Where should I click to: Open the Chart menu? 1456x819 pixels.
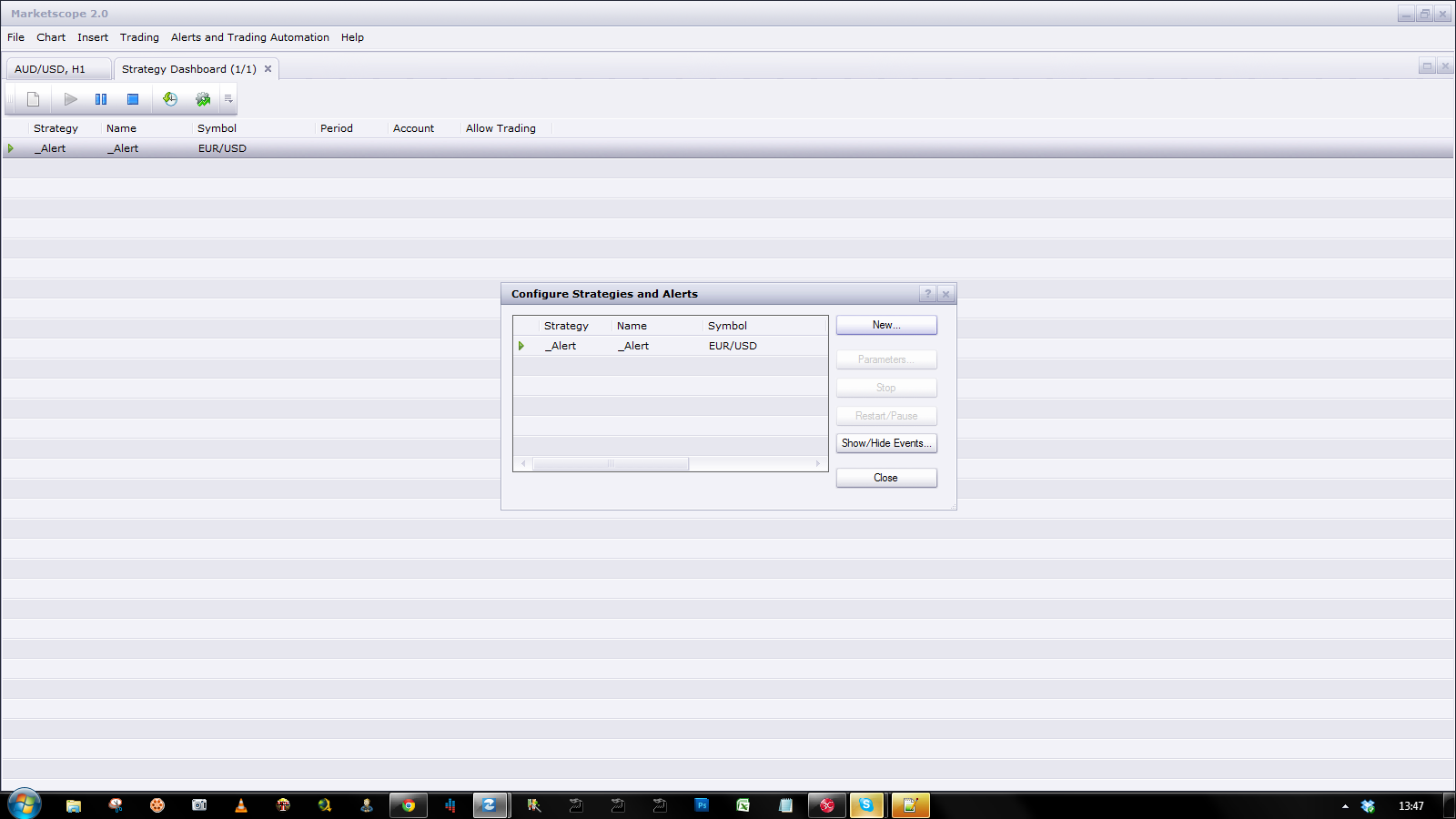[51, 37]
